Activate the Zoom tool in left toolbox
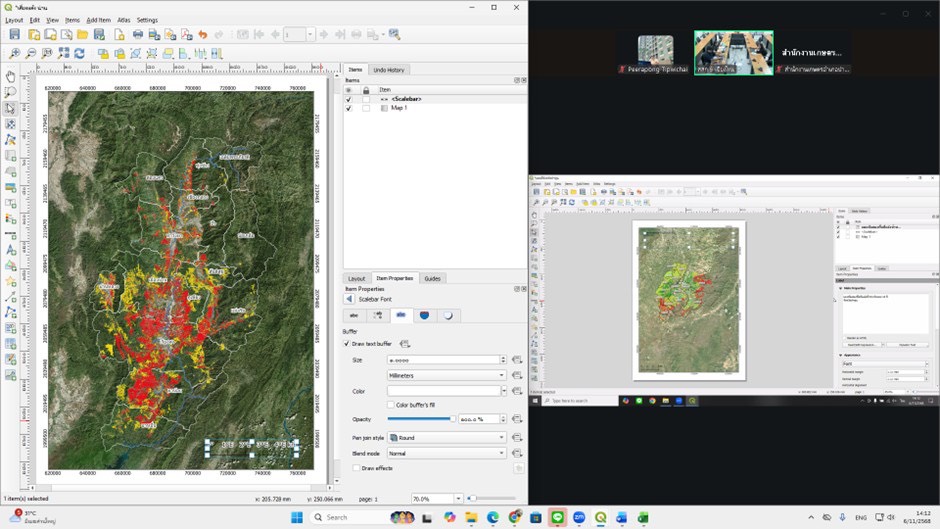The image size is (940, 529). pyautogui.click(x=10, y=92)
